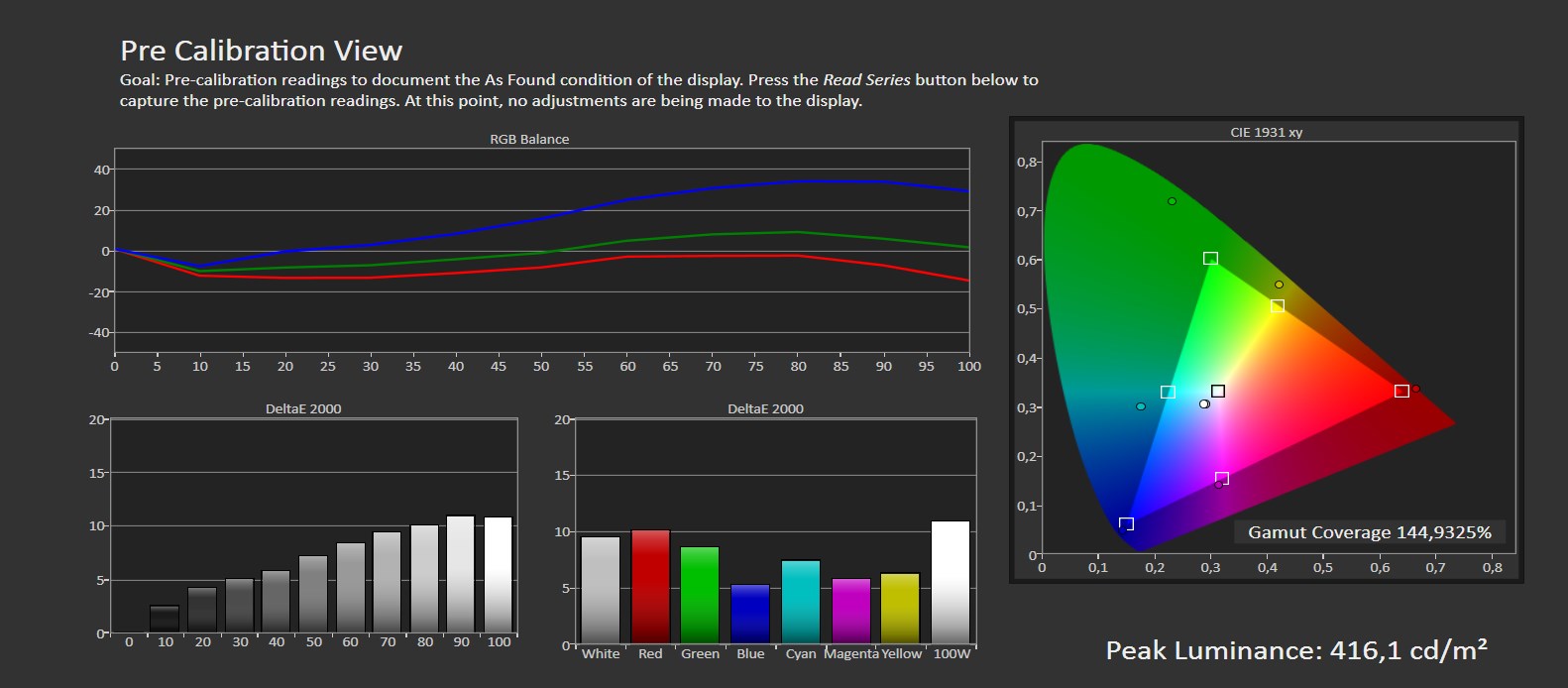Select the grayscale DeltaE bar at level 10
The image size is (1568, 688).
(165, 619)
